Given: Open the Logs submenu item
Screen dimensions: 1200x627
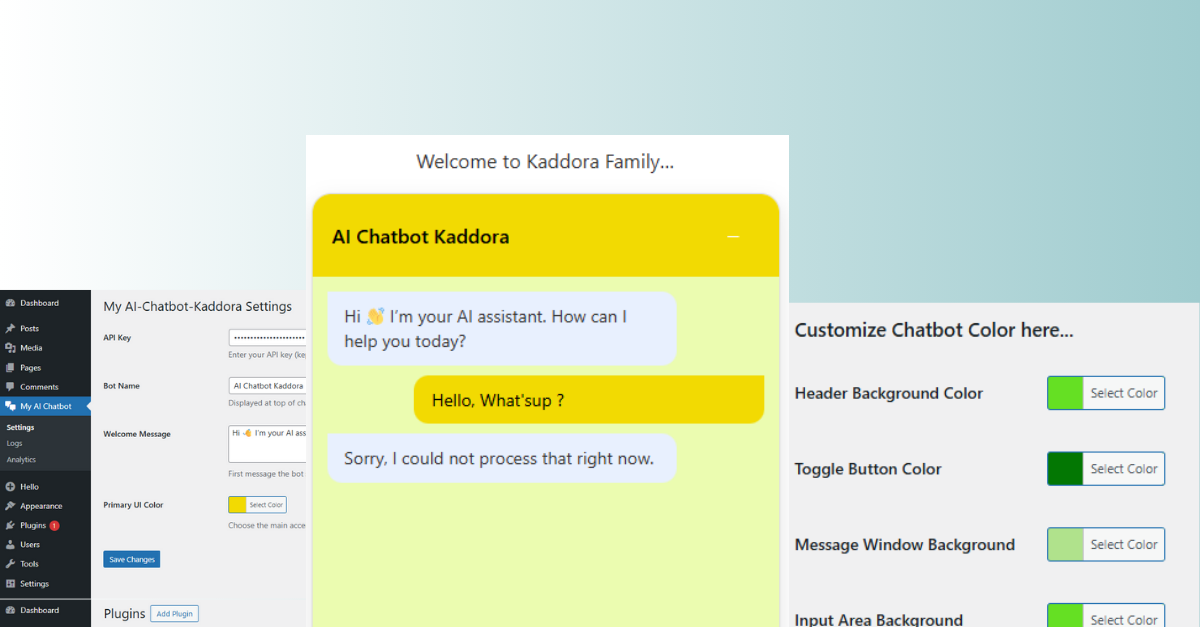Looking at the screenshot, I should (14, 443).
